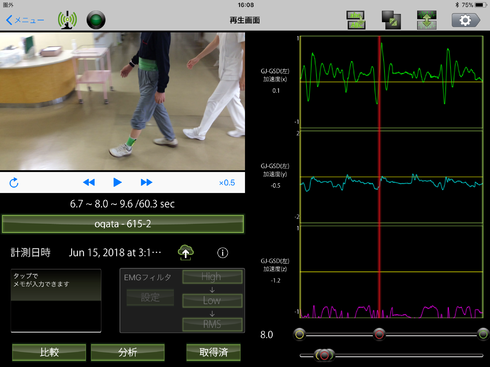
Task: Tap the overlapping squares overlay icon
Action: tap(391, 20)
